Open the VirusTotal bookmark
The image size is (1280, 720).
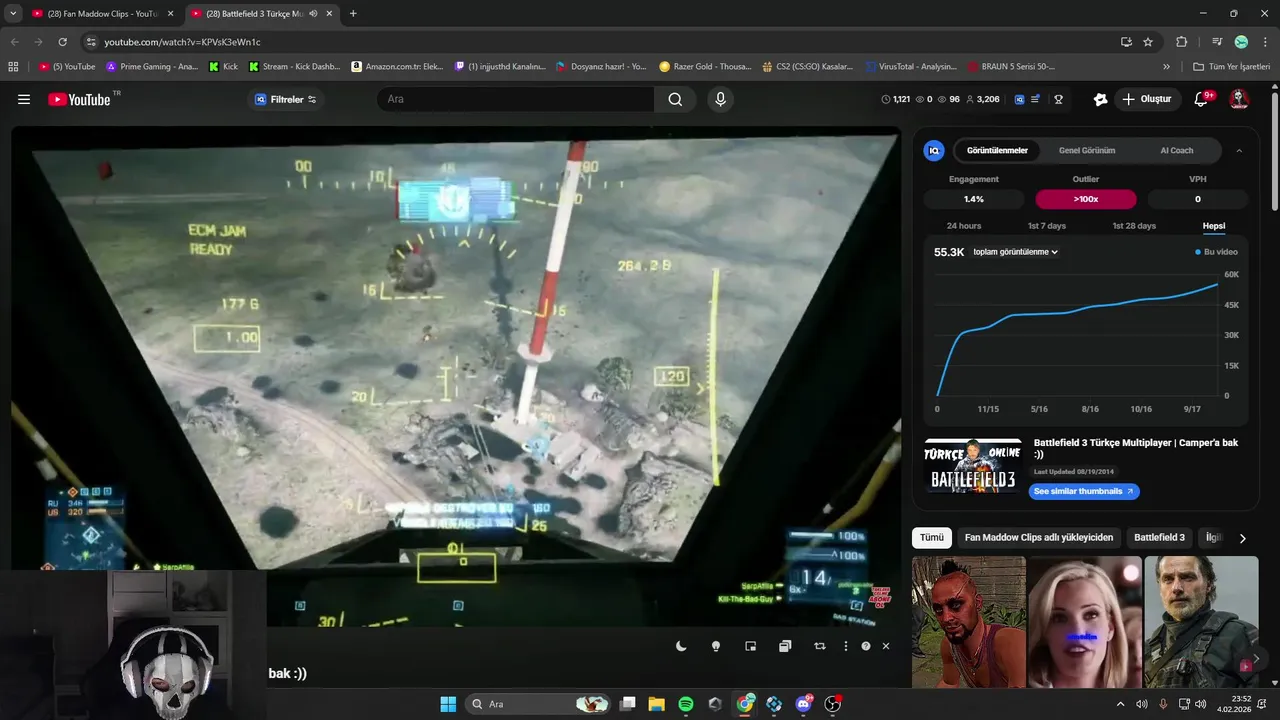911,67
